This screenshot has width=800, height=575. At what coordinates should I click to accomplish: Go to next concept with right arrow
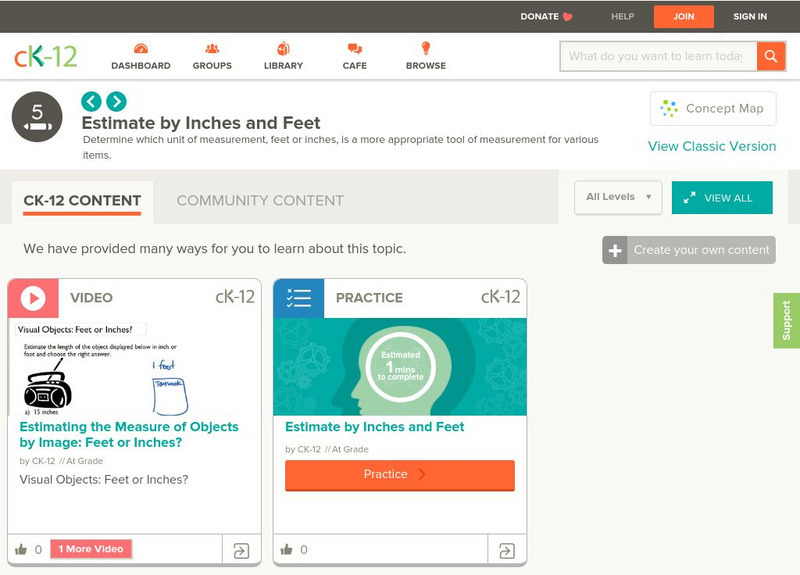point(116,101)
